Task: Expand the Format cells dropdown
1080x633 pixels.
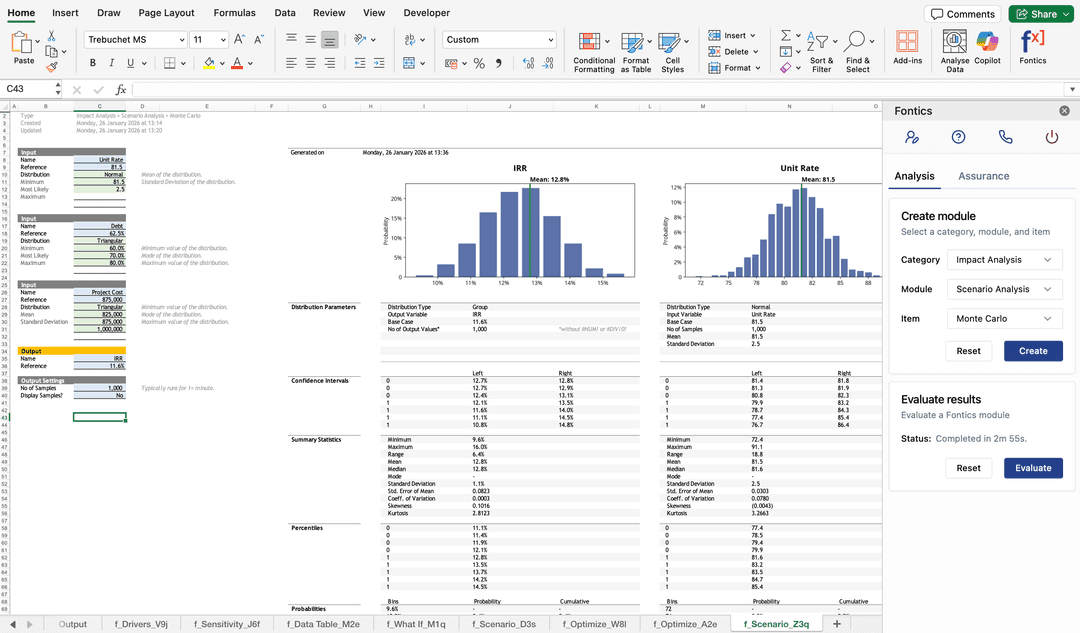Action: [x=758, y=68]
